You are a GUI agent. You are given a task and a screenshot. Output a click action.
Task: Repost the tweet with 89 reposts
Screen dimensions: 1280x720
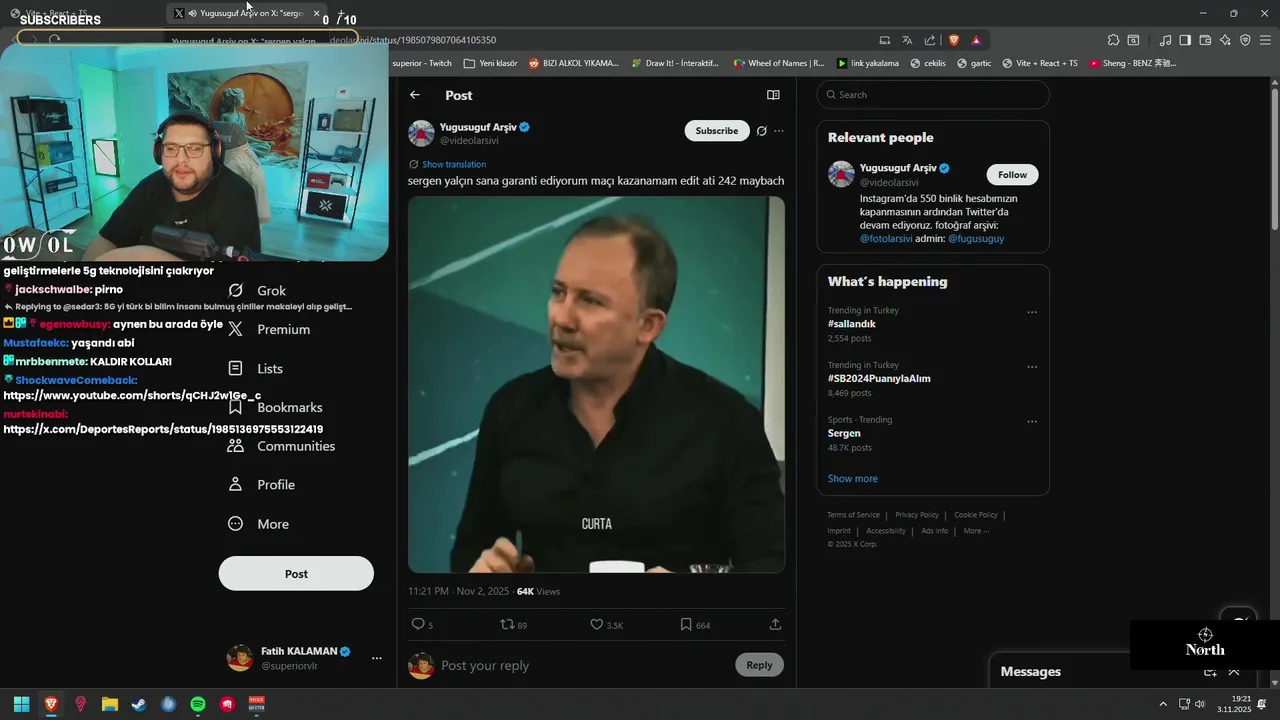pos(507,625)
